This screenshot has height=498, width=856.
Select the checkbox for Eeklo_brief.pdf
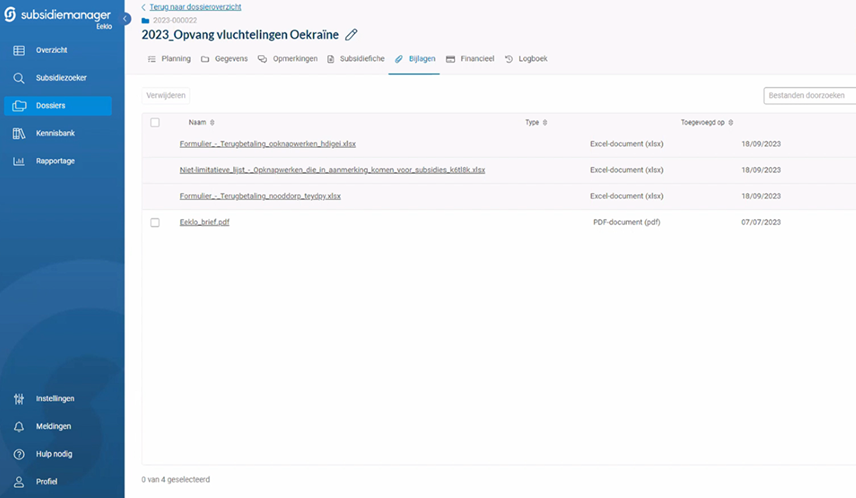coord(155,222)
